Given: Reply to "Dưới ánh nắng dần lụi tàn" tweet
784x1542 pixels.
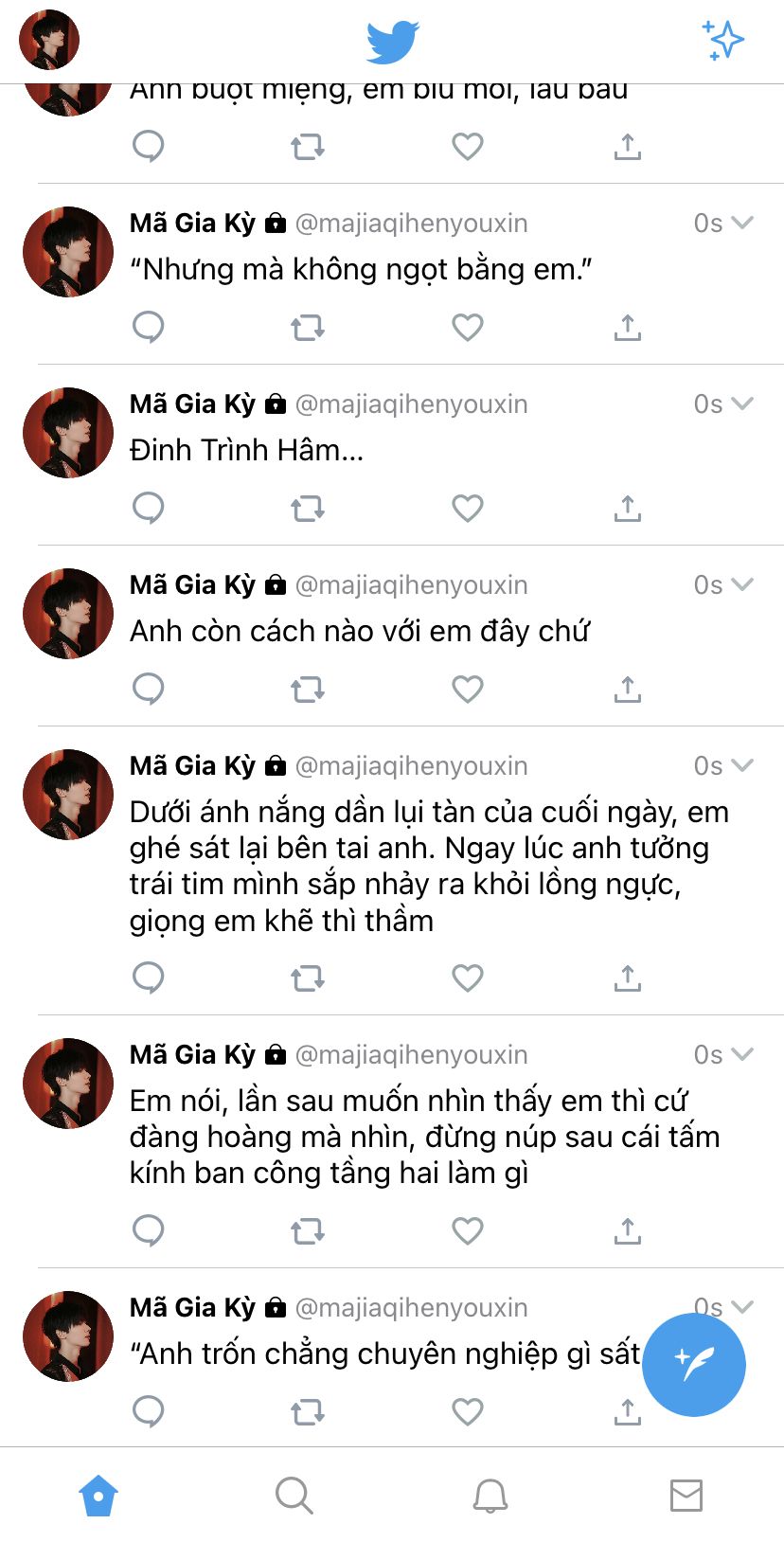Looking at the screenshot, I should 149,978.
